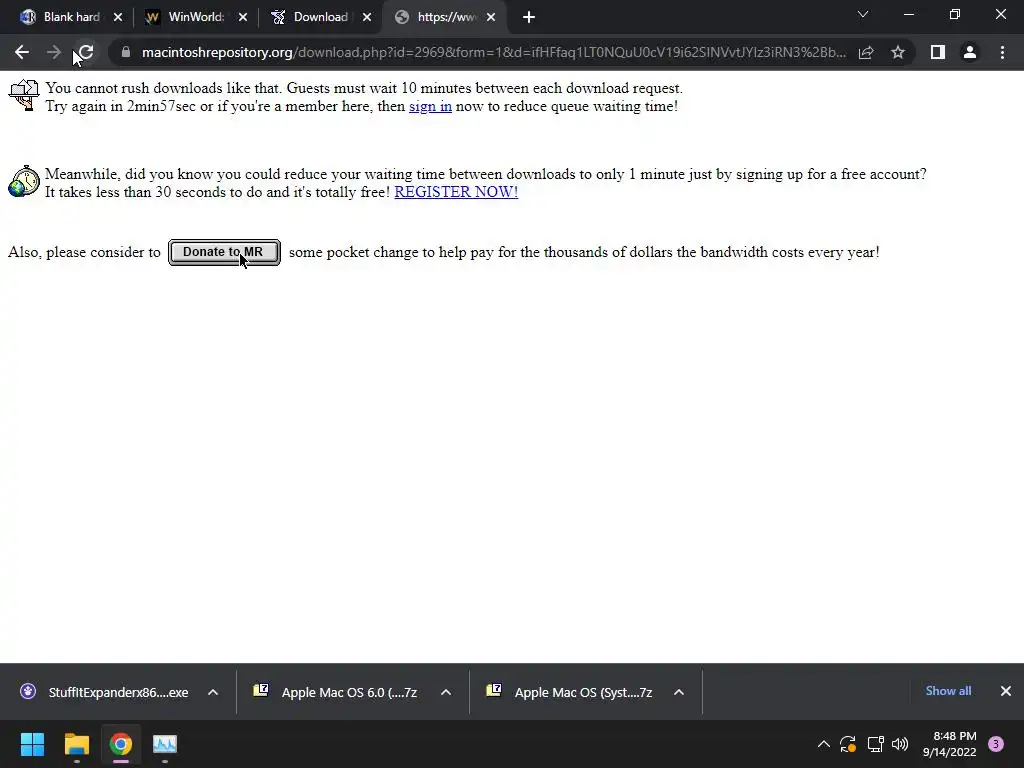Click the forward navigation arrow
Image resolution: width=1024 pixels, height=768 pixels.
pos(54,52)
